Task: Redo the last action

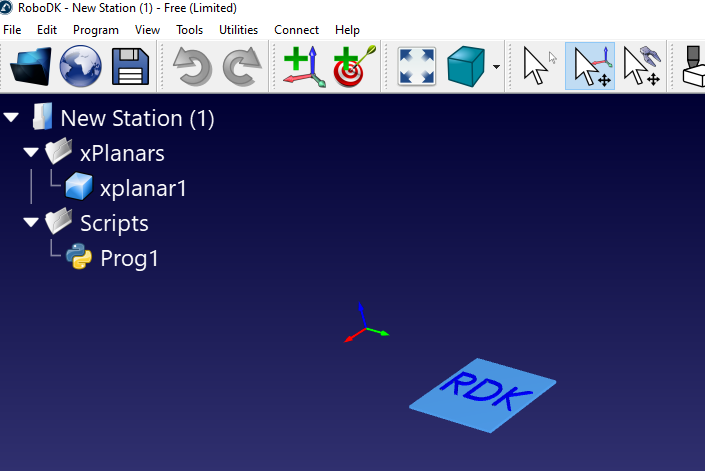Action: [242, 67]
